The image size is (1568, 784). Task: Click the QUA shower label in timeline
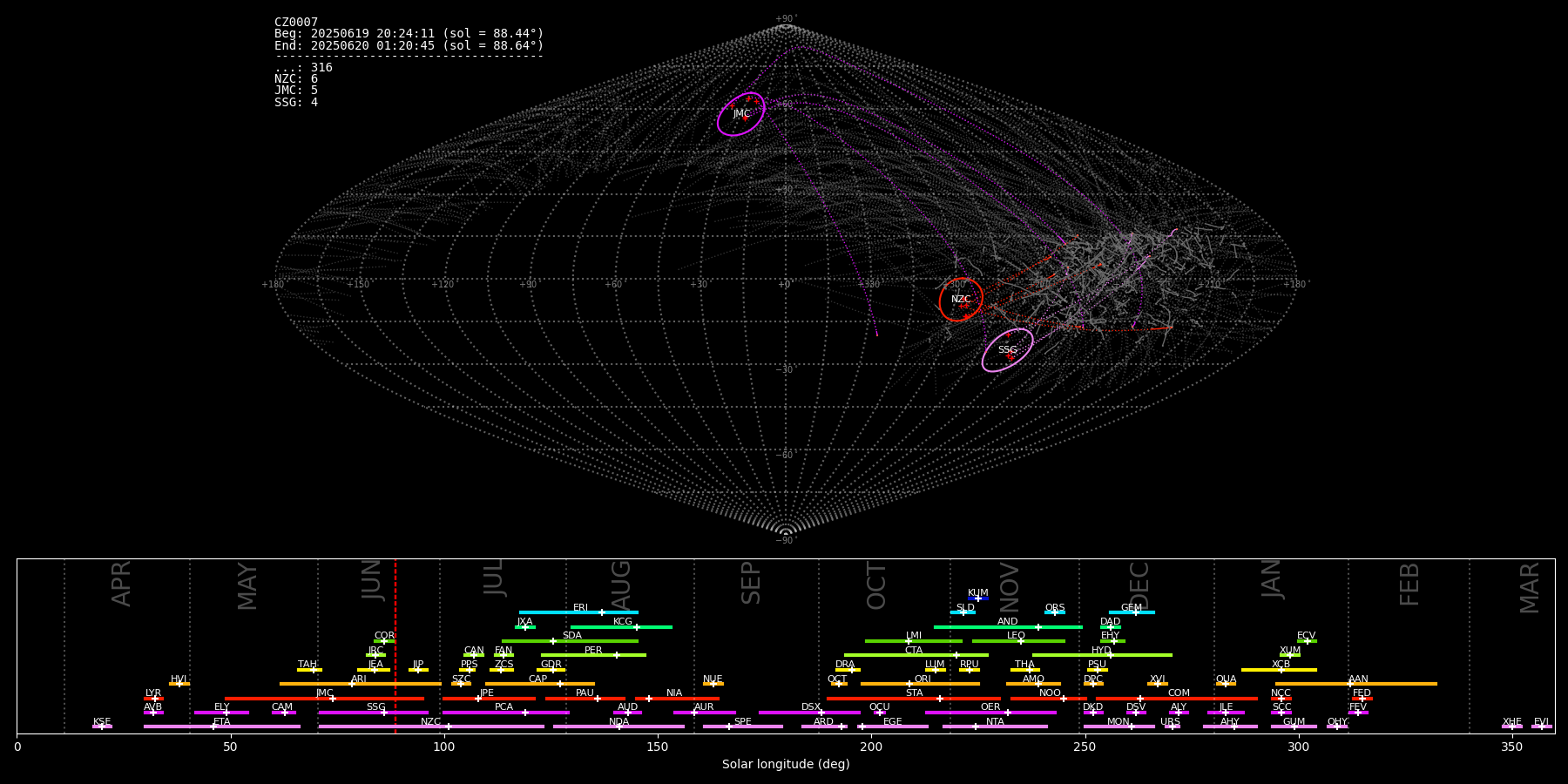(x=1227, y=679)
